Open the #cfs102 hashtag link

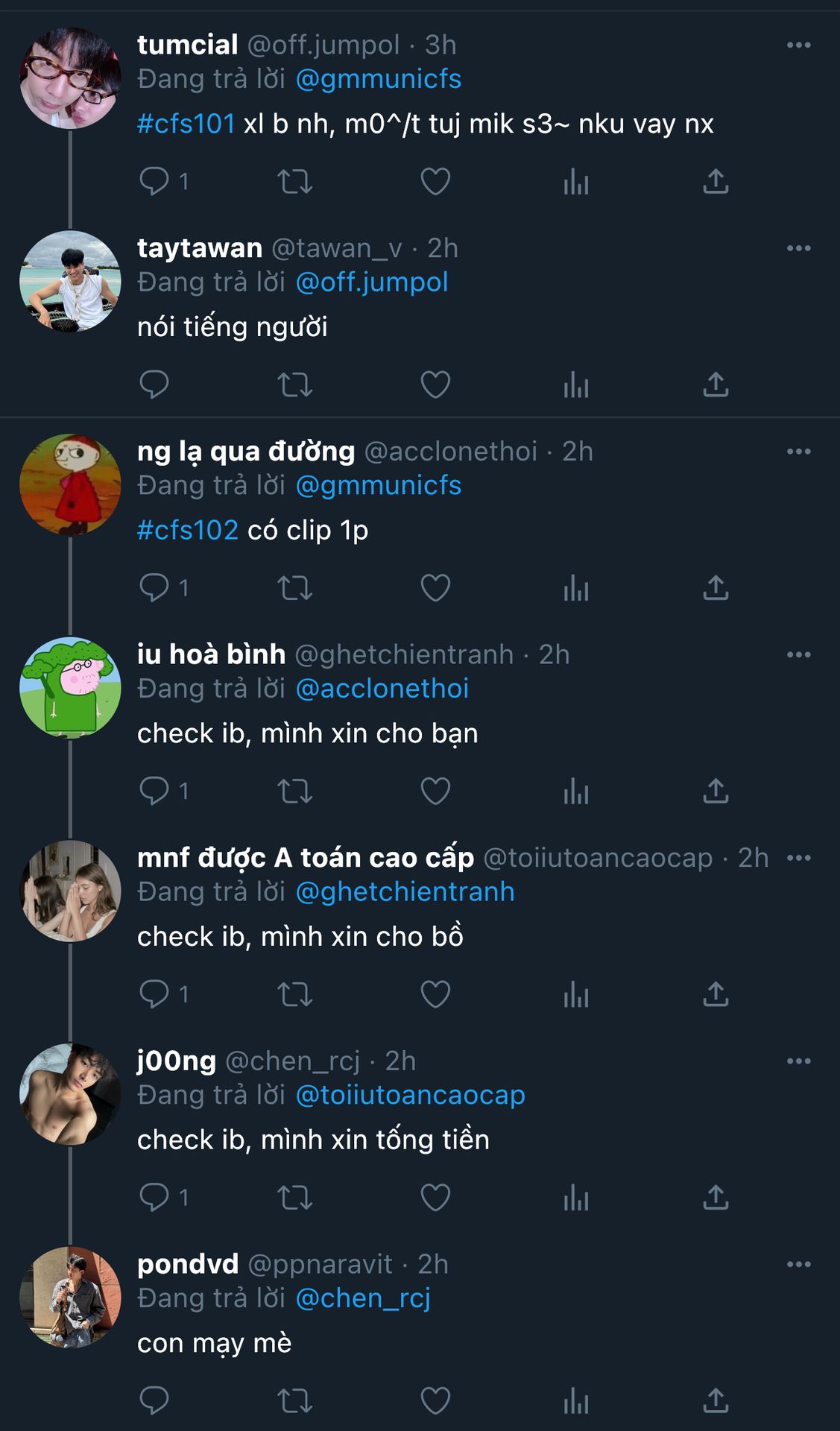coord(188,530)
